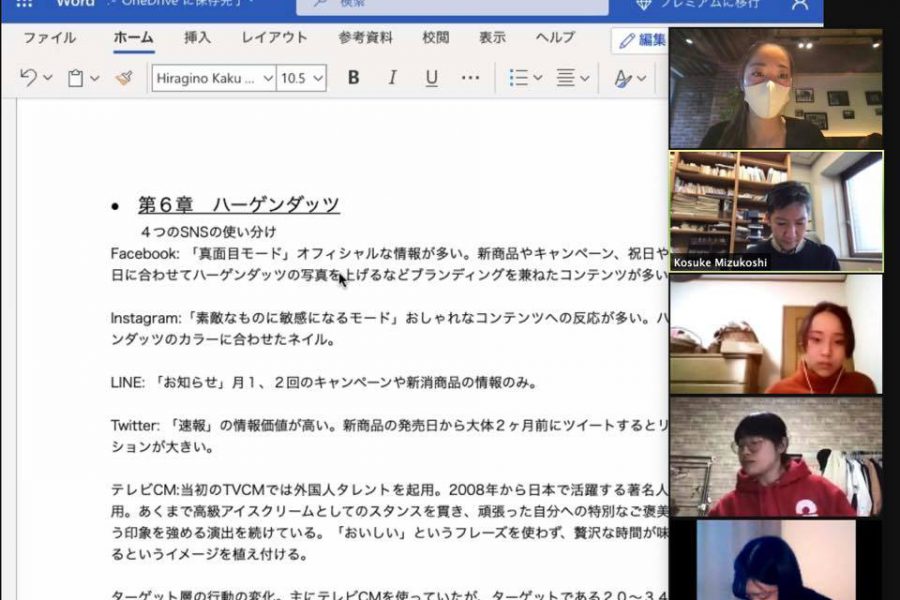Image resolution: width=900 pixels, height=600 pixels.
Task: Select the Format Painter brush
Action: coord(124,78)
